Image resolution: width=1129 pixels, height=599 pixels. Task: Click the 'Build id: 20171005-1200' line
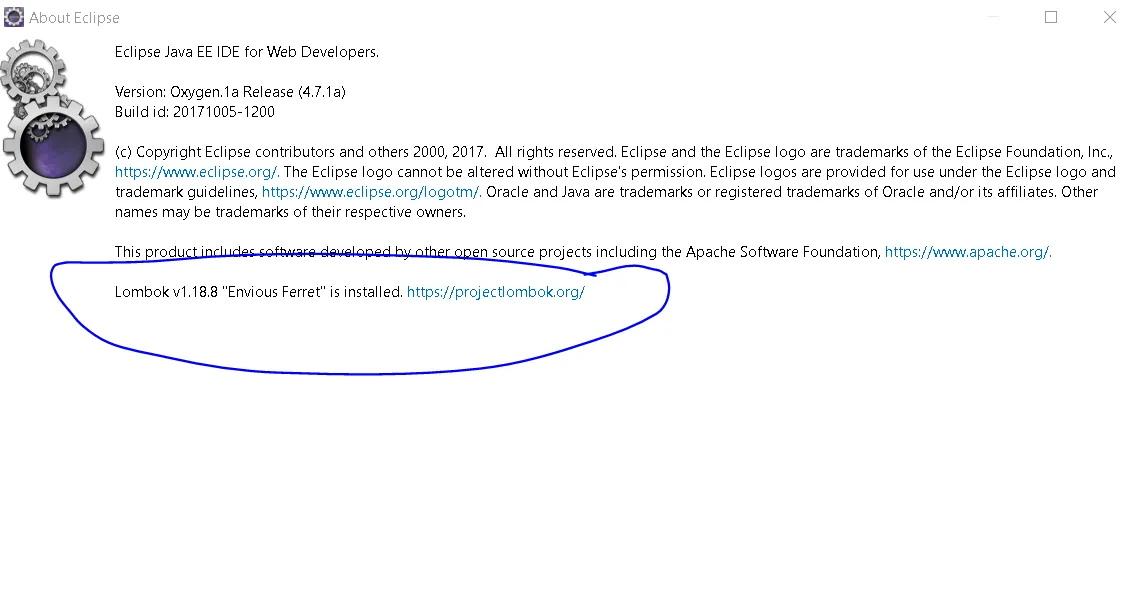(x=194, y=112)
